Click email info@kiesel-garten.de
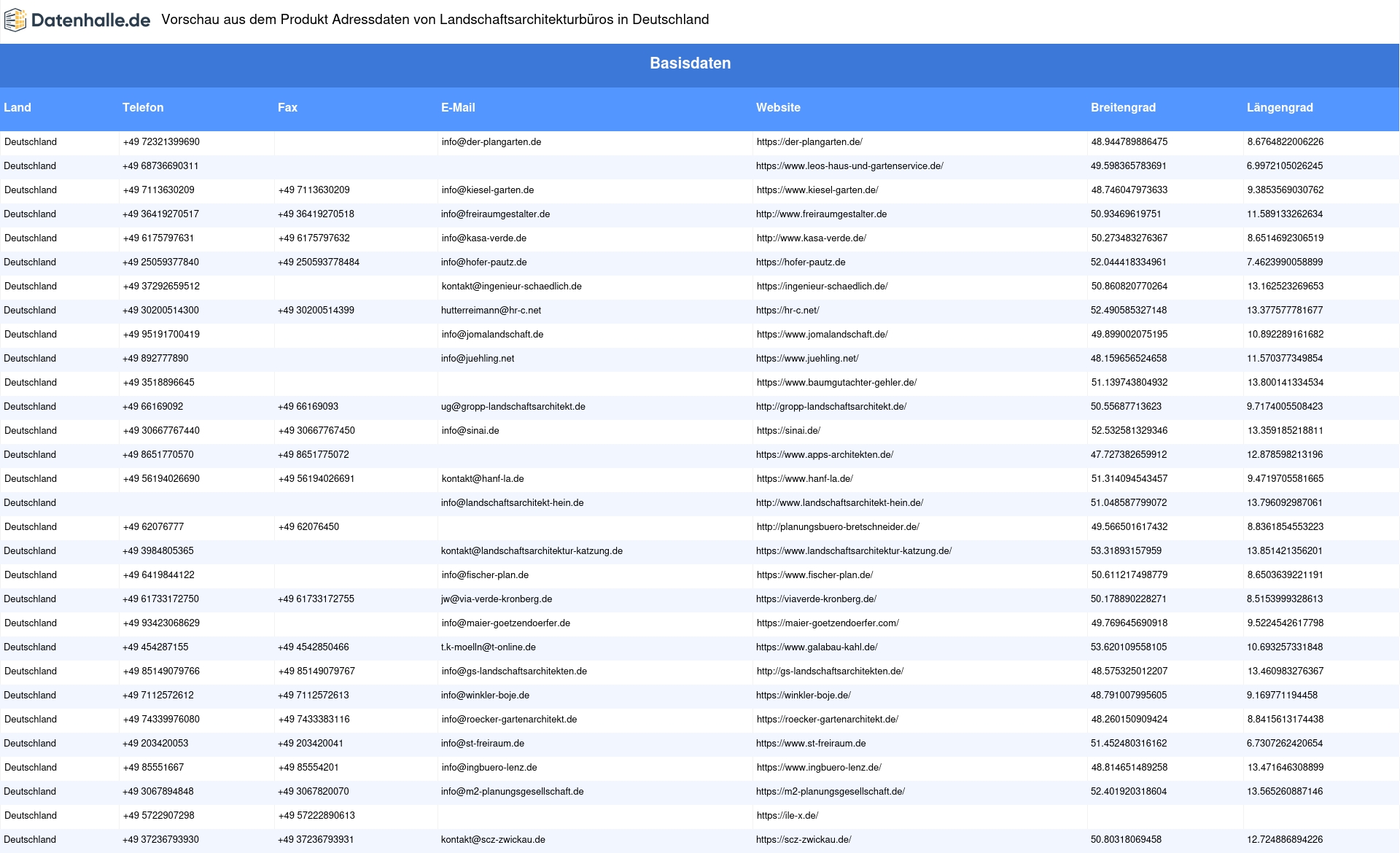Screen dimensions: 1400x853 pyautogui.click(x=488, y=190)
